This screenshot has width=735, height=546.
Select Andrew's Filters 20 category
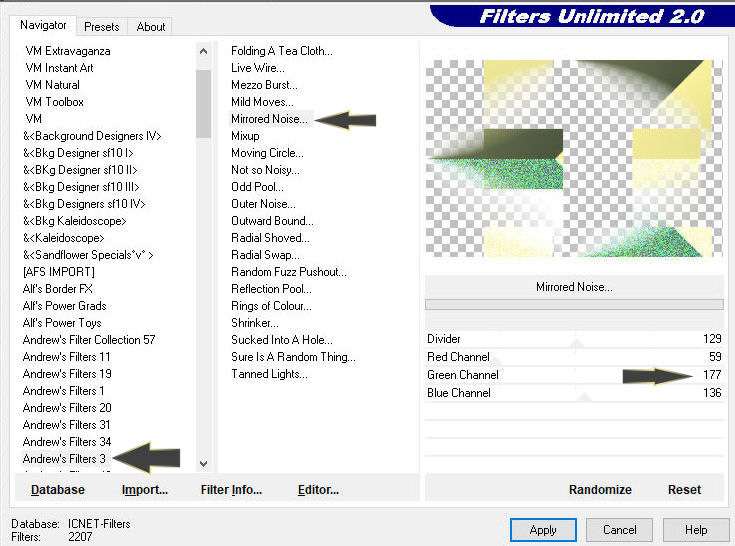coord(67,408)
